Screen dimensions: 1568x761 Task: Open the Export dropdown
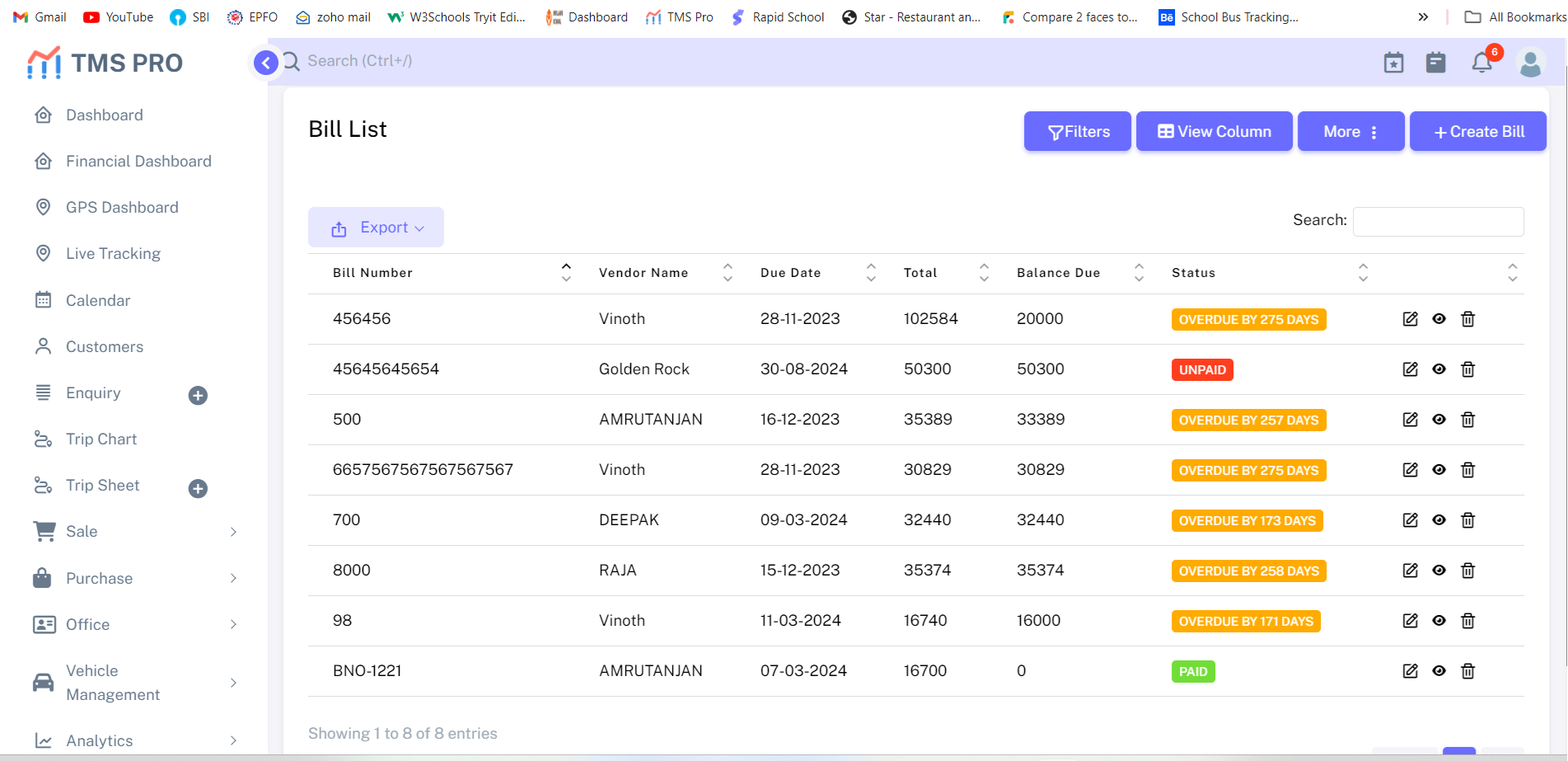pos(376,228)
